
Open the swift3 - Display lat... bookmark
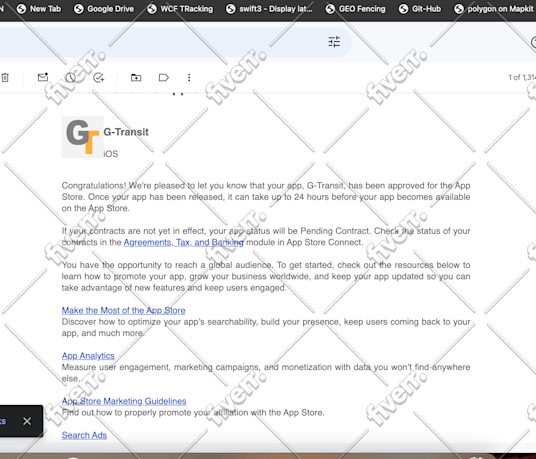(x=269, y=9)
